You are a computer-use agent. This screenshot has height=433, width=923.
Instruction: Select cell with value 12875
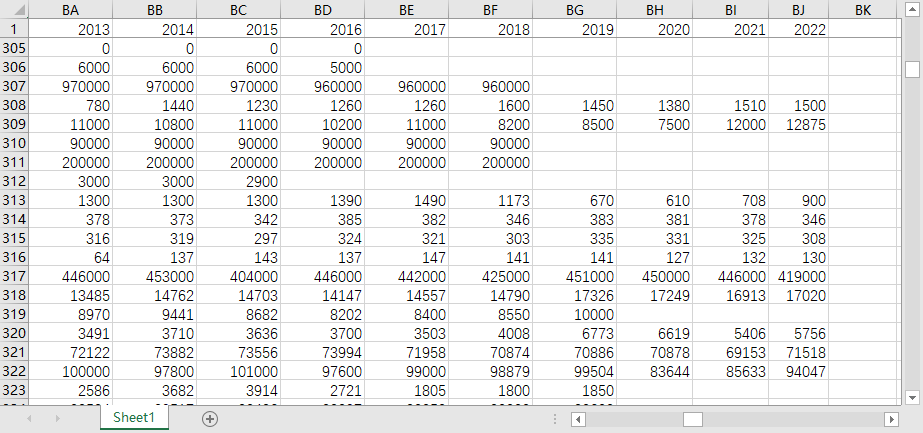pyautogui.click(x=798, y=125)
